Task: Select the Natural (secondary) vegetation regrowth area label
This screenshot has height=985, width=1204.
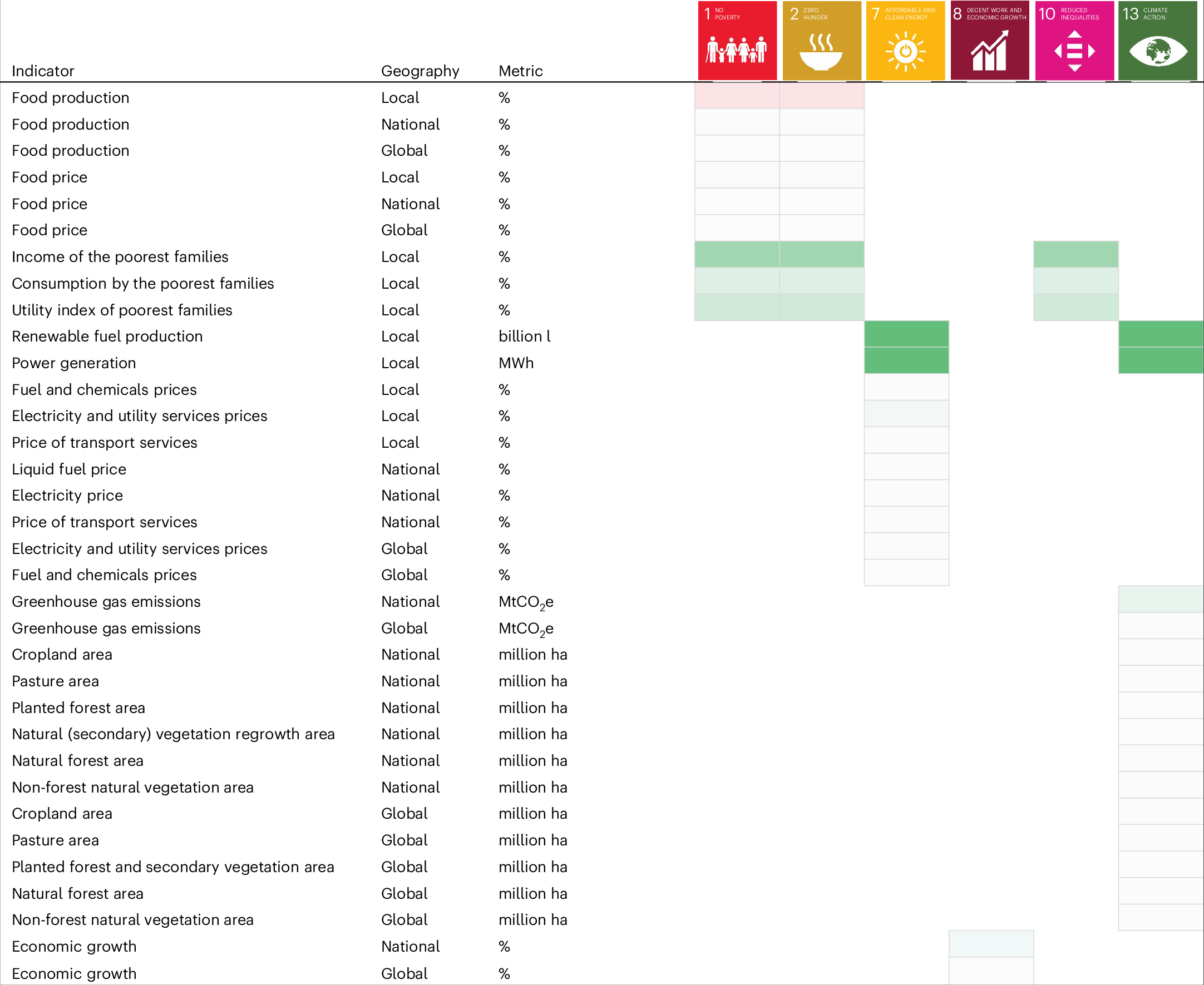Action: [x=173, y=734]
